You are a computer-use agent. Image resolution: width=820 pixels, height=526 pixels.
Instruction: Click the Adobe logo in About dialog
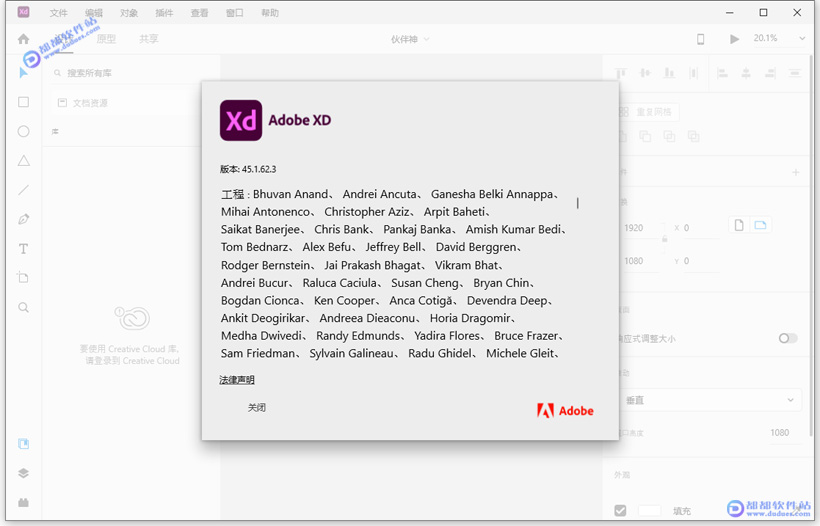tap(565, 411)
